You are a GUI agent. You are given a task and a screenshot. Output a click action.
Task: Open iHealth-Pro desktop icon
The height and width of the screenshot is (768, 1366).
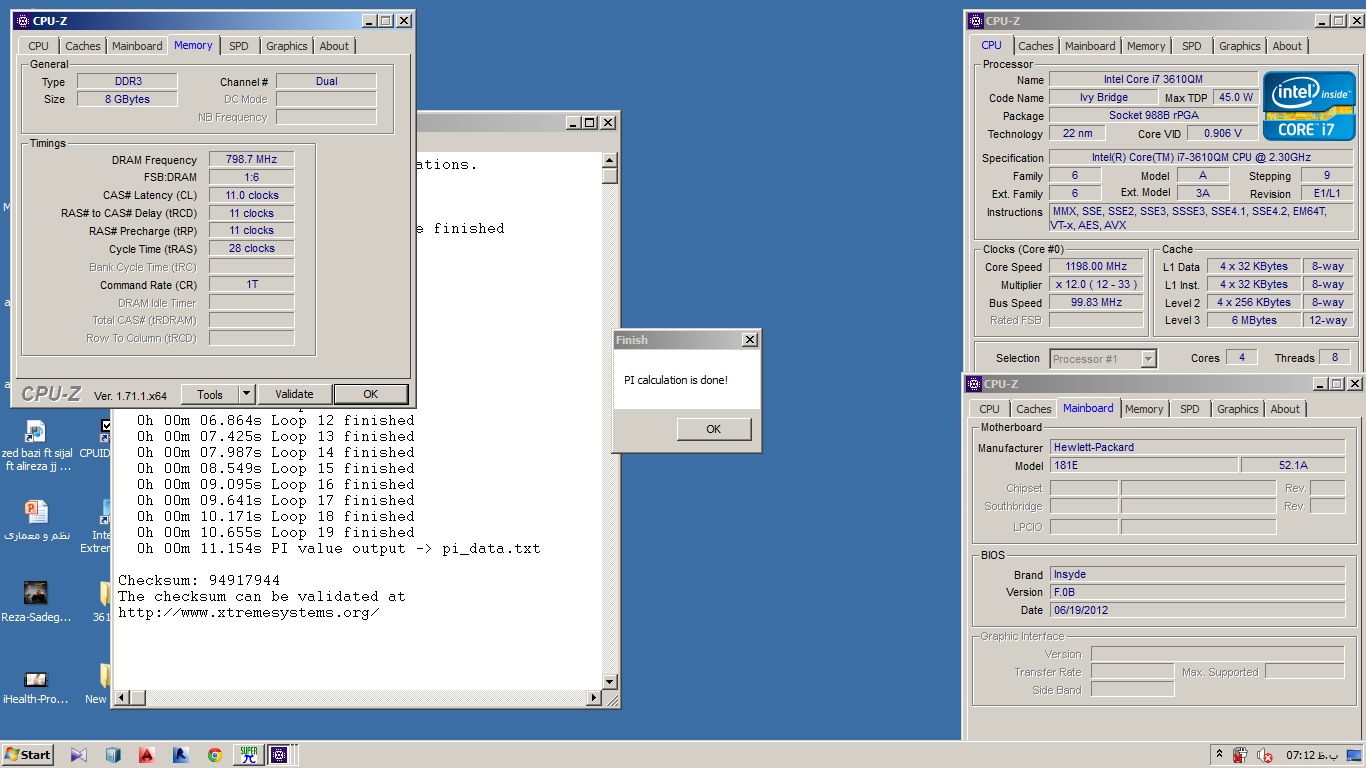36,686
